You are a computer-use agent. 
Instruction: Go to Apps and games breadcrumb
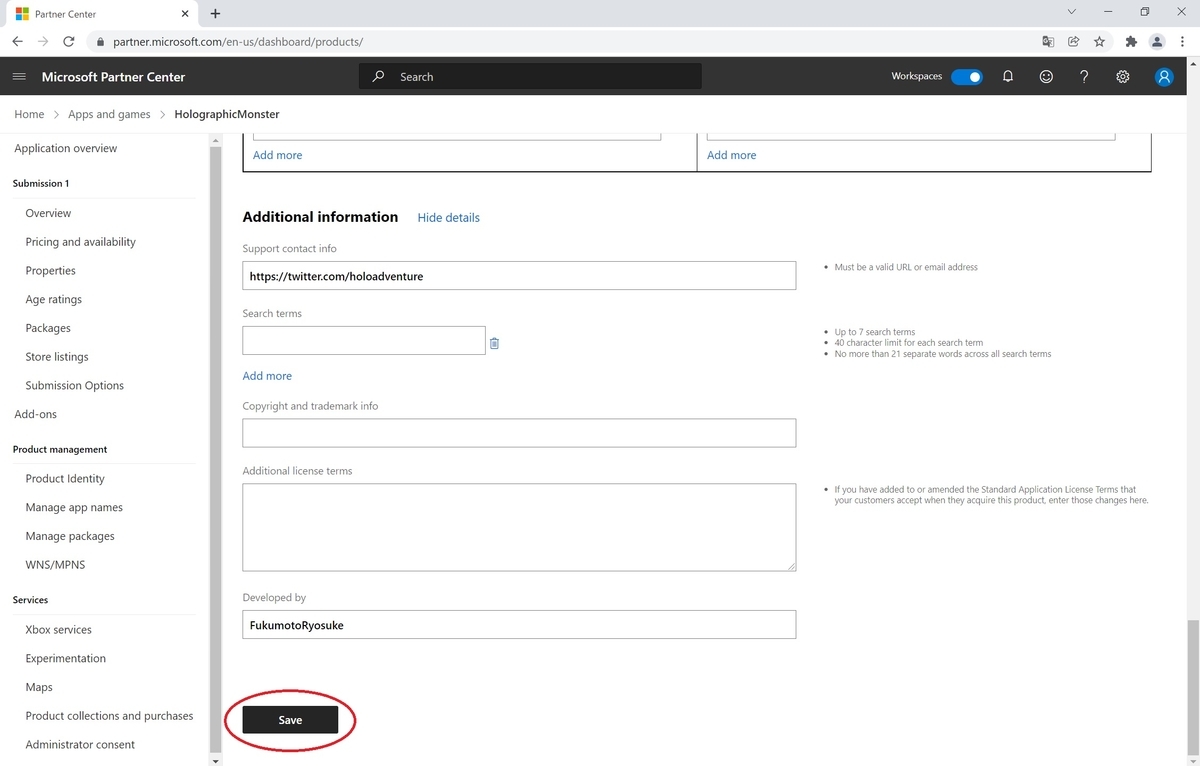tap(109, 114)
